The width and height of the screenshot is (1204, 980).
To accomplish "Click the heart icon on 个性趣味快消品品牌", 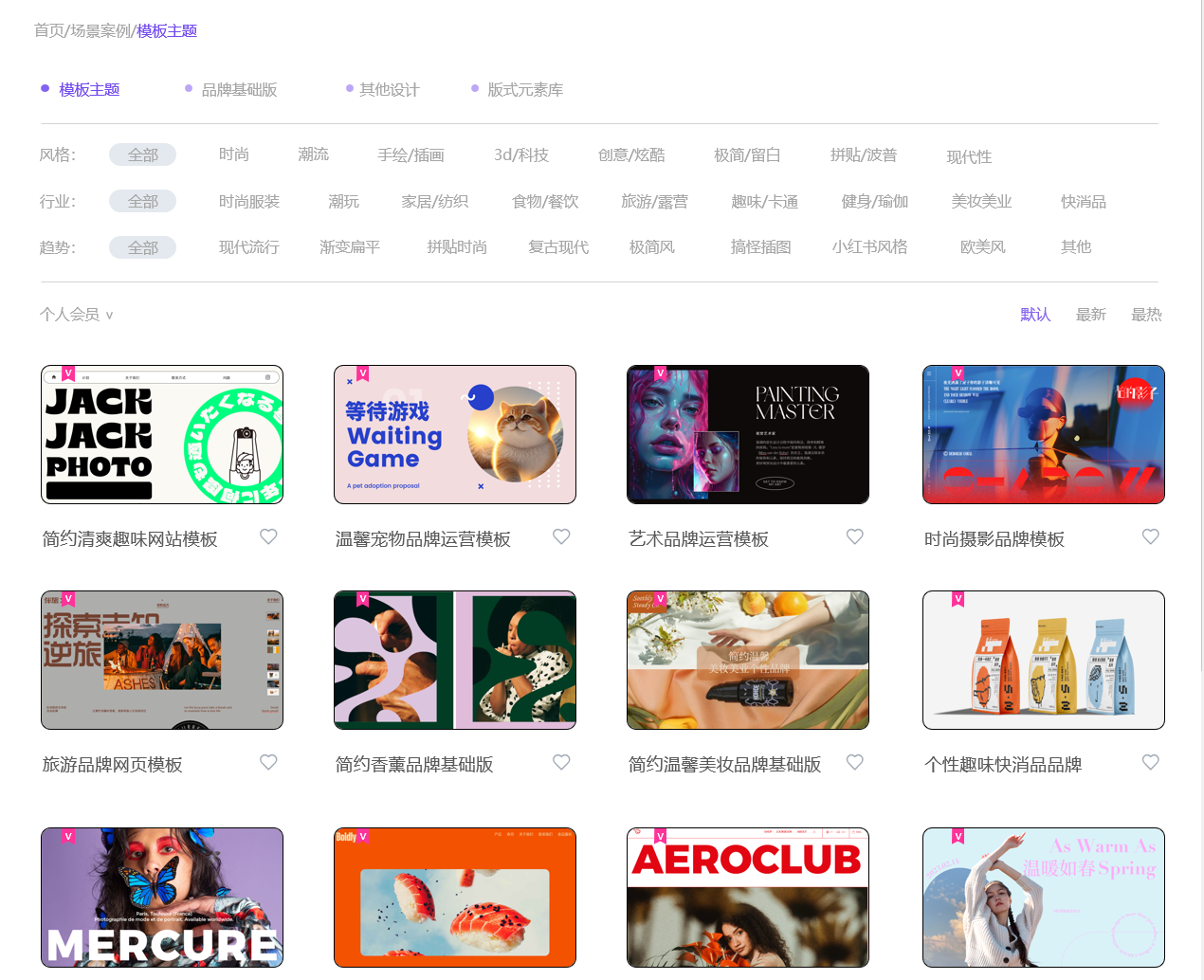I will 1150,762.
